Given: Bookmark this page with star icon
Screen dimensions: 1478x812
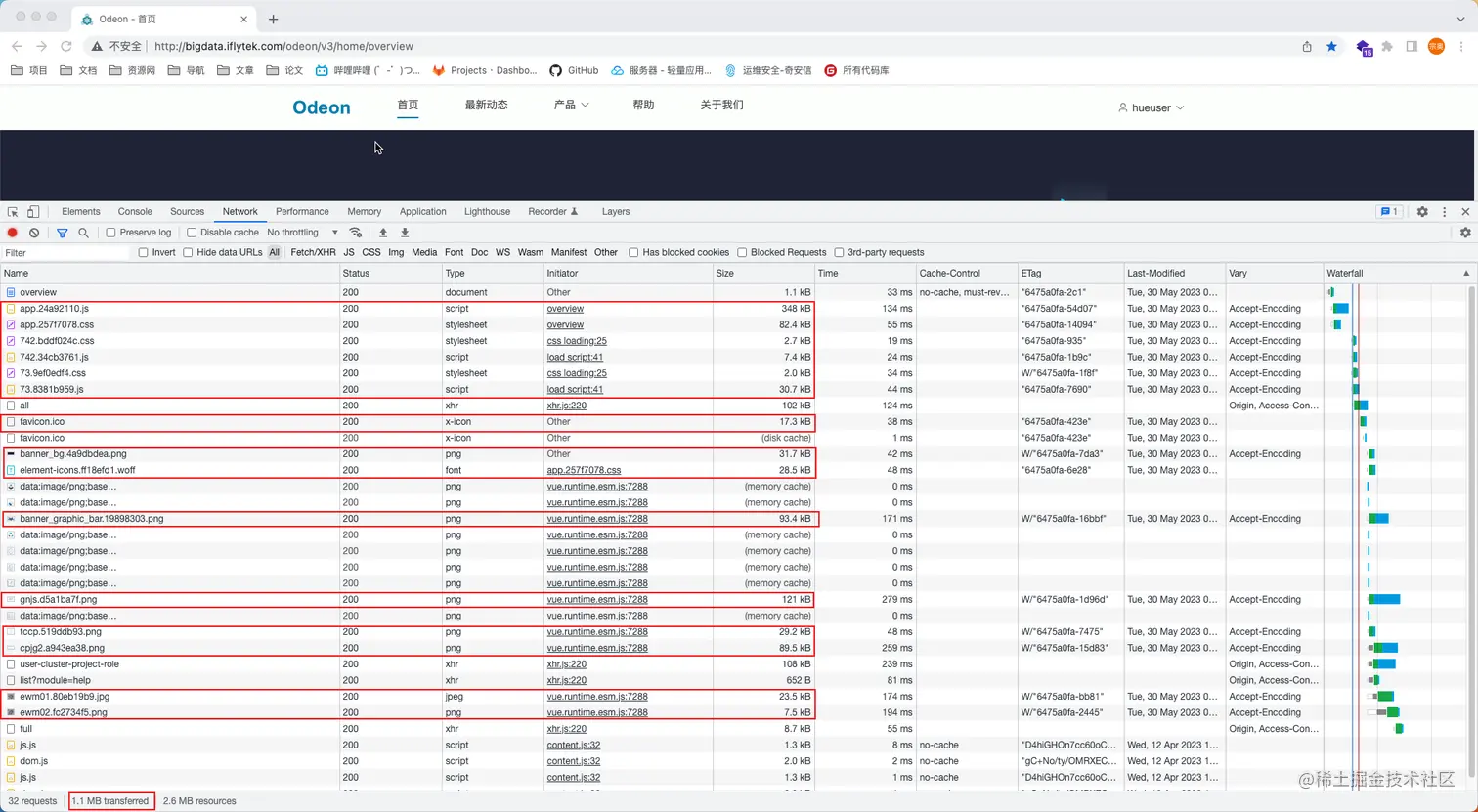Looking at the screenshot, I should pyautogui.click(x=1331, y=46).
